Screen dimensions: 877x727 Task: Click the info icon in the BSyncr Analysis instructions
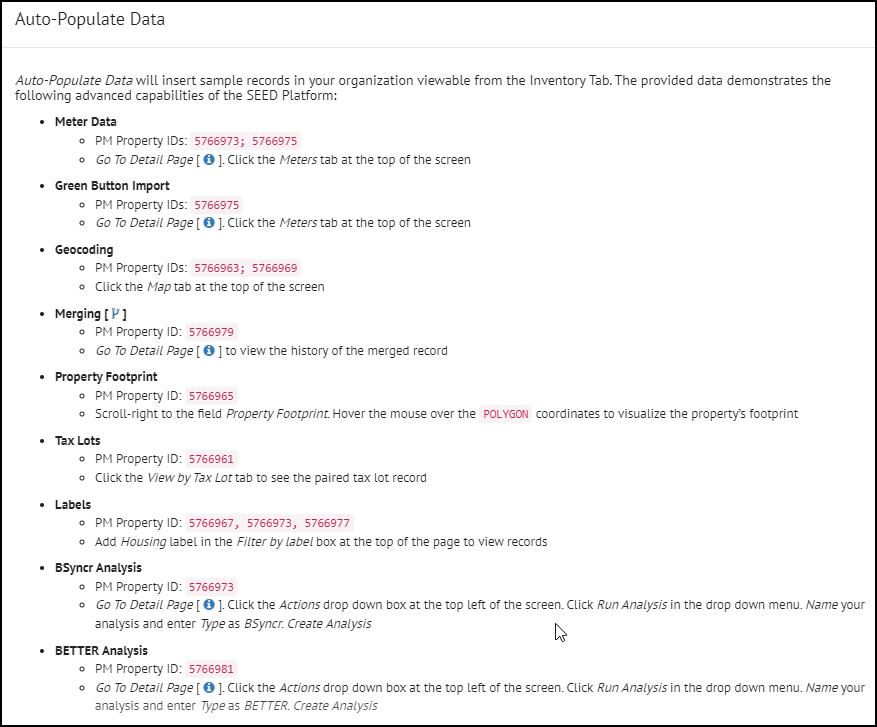[x=208, y=604]
